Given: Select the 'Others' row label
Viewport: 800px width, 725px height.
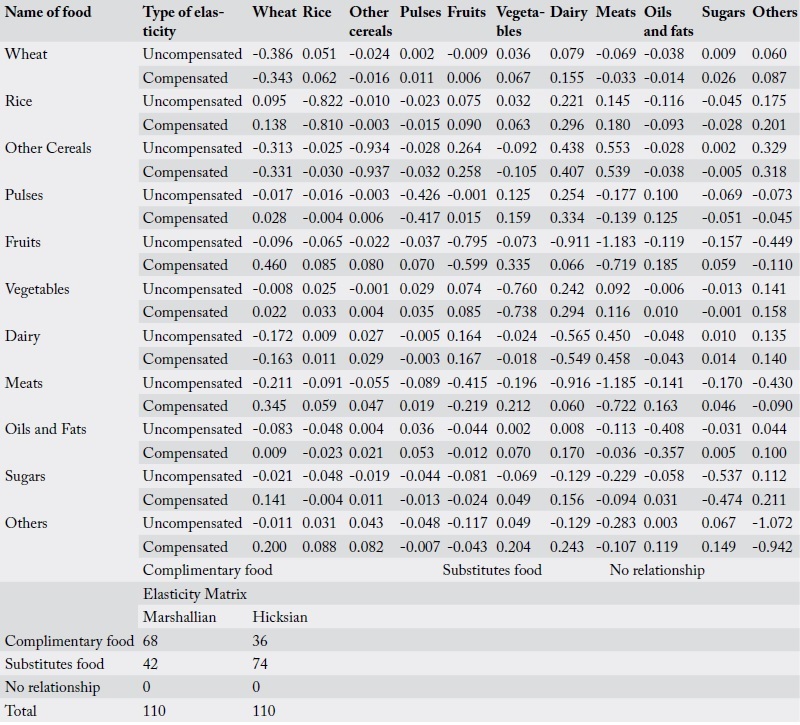Looking at the screenshot, I should (x=26, y=523).
